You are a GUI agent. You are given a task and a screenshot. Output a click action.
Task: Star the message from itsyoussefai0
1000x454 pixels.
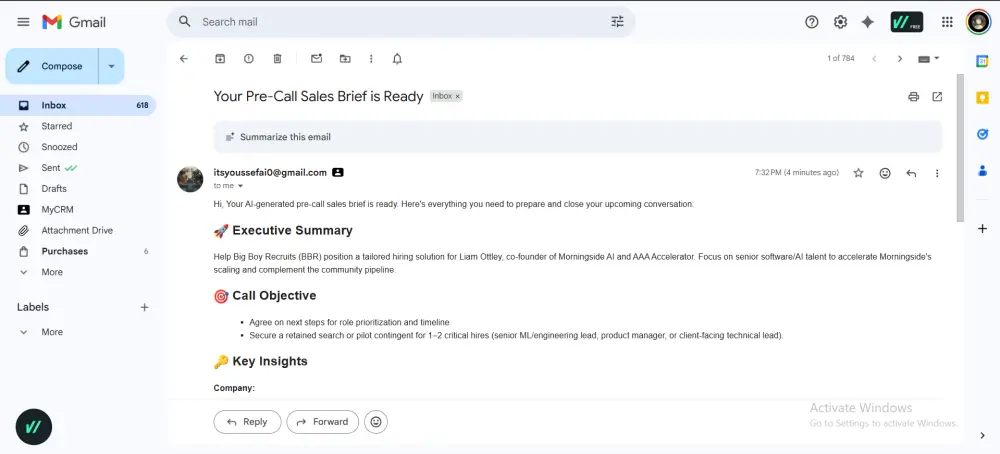(x=858, y=173)
